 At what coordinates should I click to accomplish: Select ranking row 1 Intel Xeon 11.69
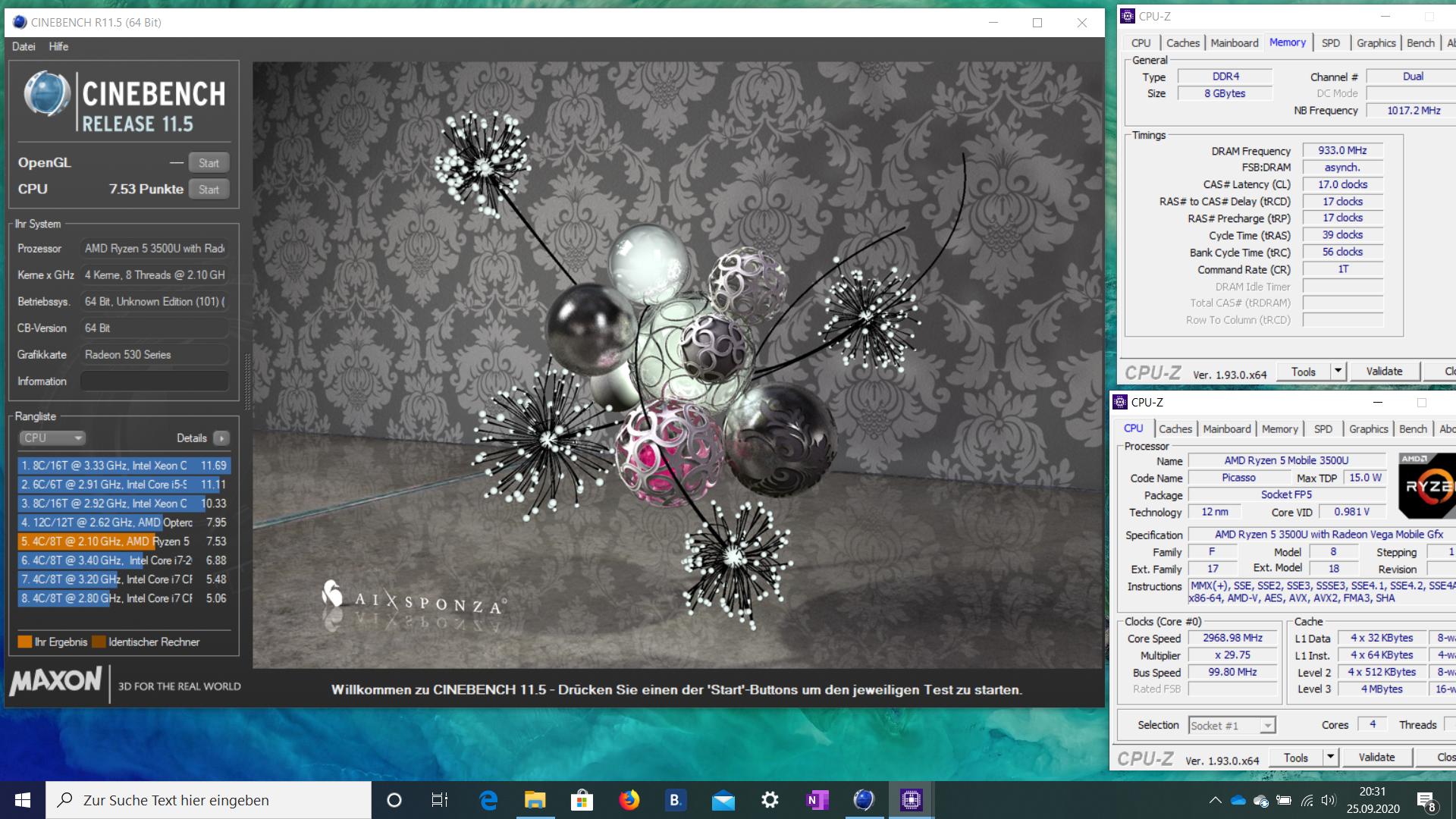124,465
